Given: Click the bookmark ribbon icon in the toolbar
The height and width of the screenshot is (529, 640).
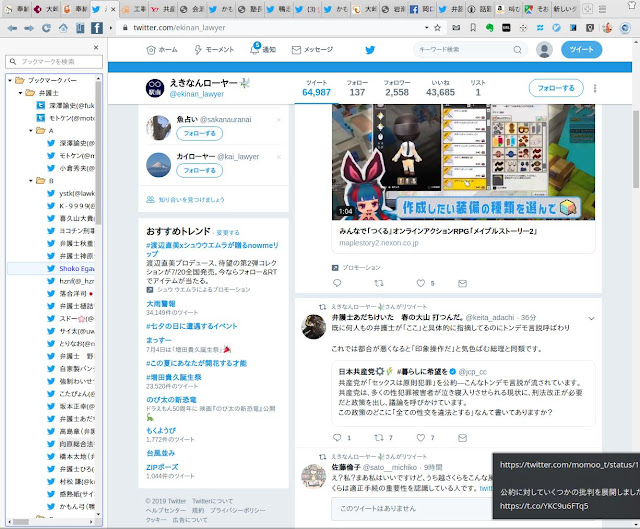Looking at the screenshot, I should (x=473, y=28).
